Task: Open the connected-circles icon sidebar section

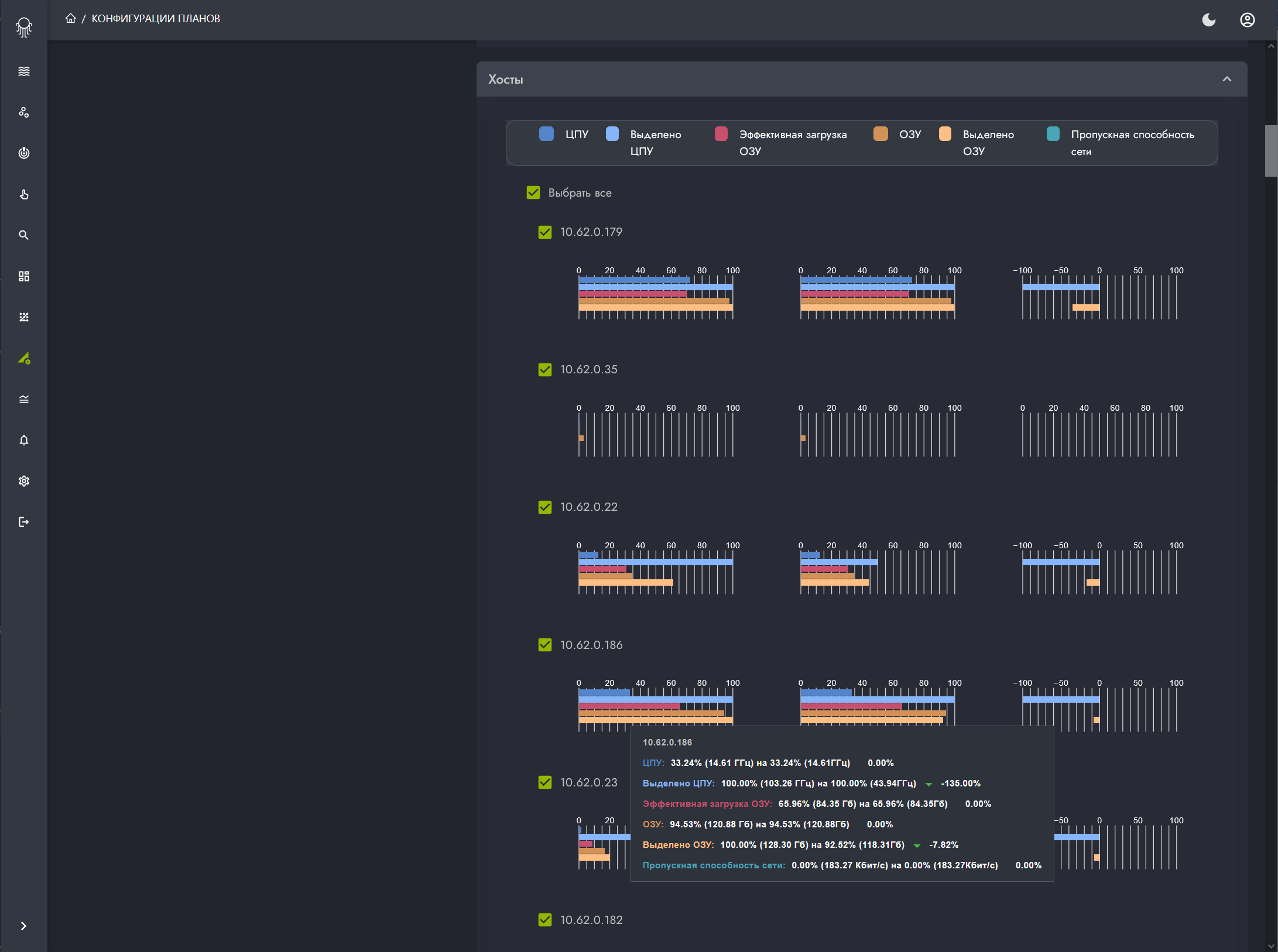Action: coord(24,112)
